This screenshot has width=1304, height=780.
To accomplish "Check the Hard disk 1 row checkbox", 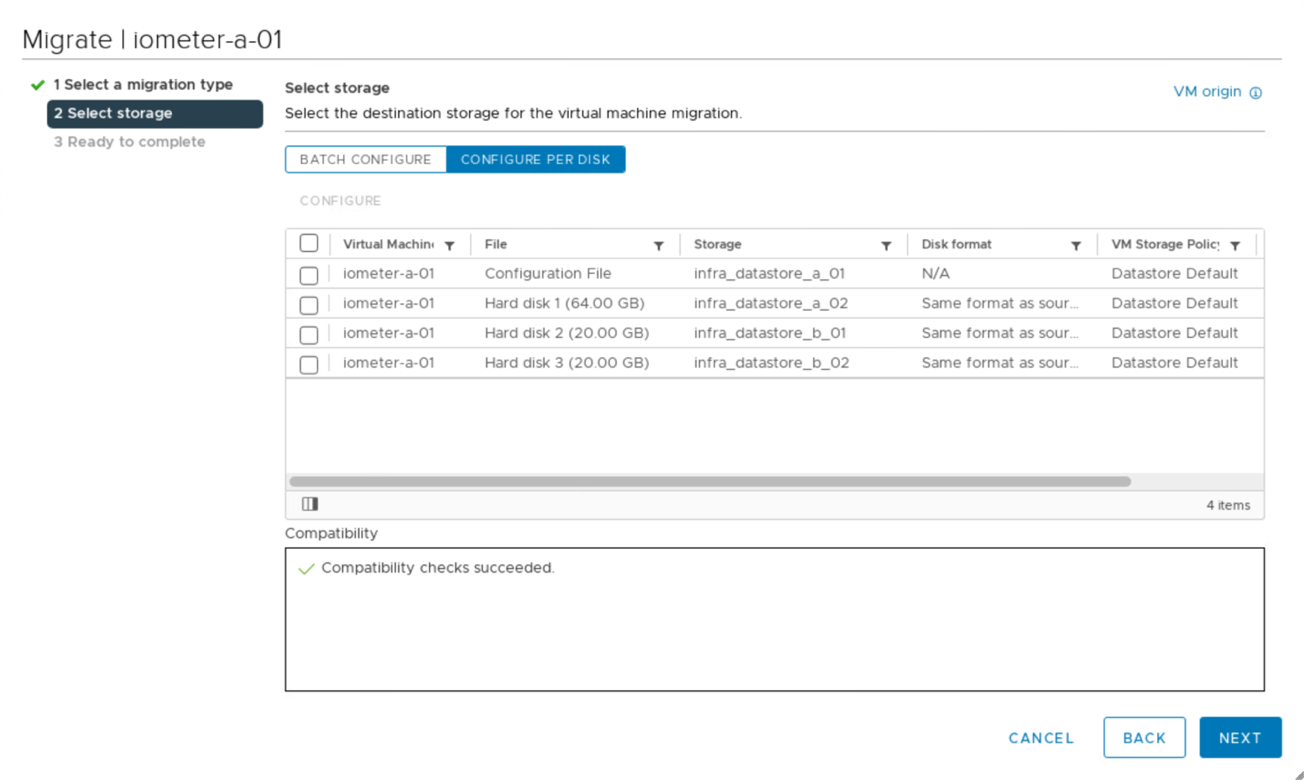I will [309, 304].
